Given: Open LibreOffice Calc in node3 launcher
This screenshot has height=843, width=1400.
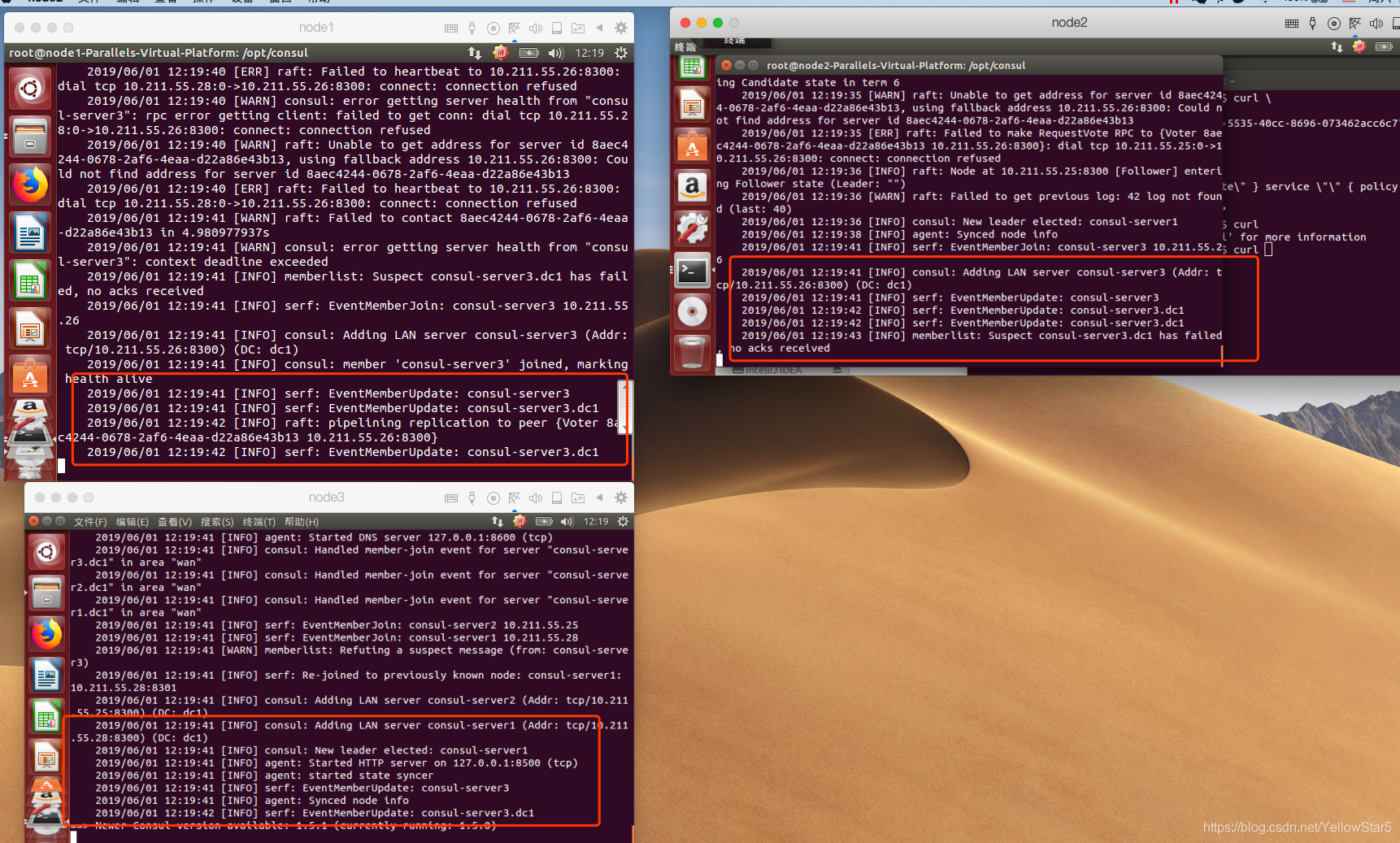Looking at the screenshot, I should tap(46, 718).
